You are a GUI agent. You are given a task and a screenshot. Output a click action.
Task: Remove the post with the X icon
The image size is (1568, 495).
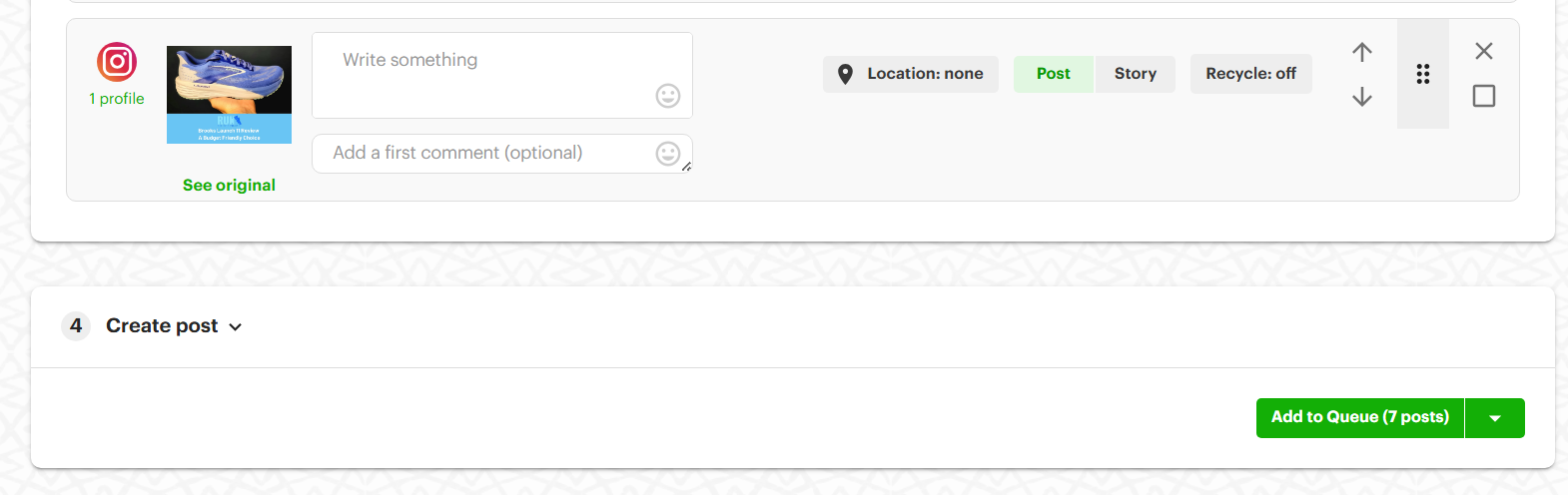tap(1484, 51)
